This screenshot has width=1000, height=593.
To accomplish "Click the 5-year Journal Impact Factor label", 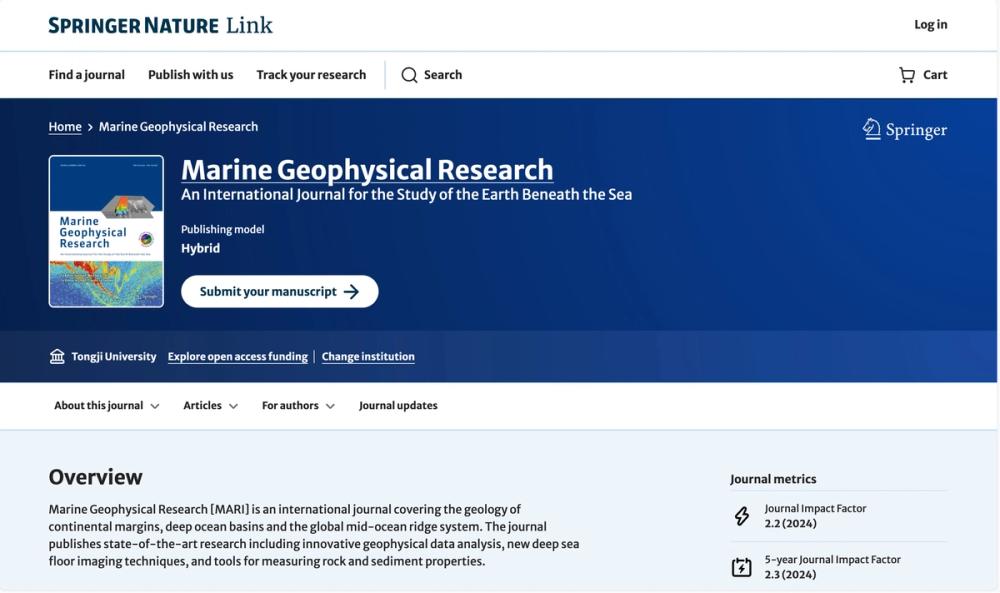I will pos(832,560).
